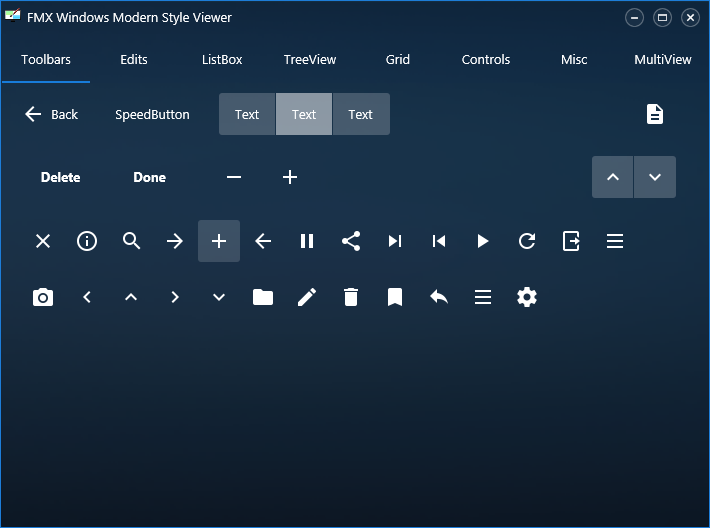Screen dimensions: 710x528
Task: Click the trash bin icon
Action: [x=351, y=297]
